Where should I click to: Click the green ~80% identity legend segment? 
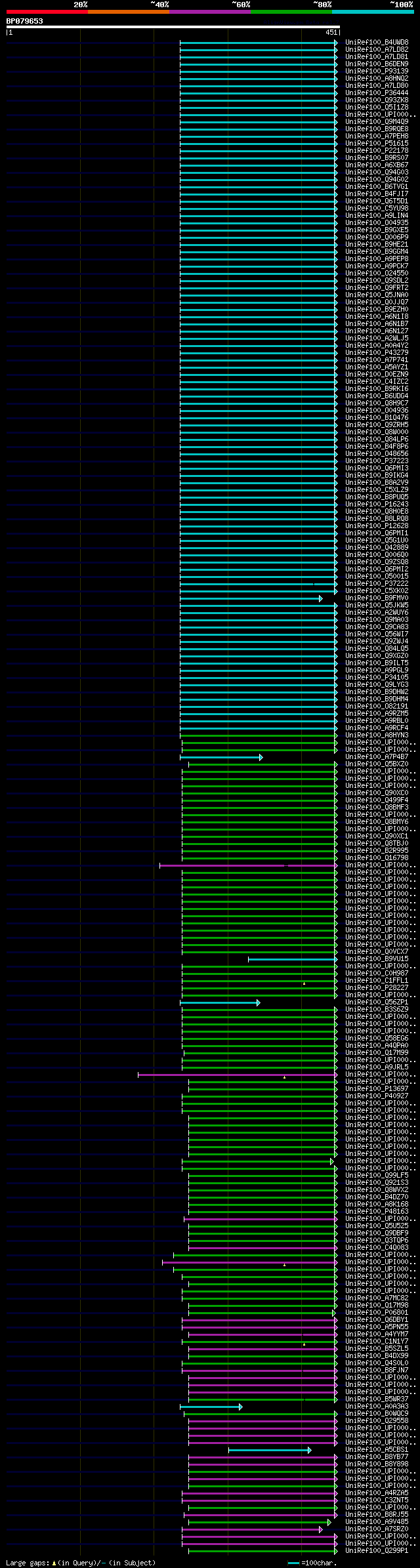[x=291, y=12]
